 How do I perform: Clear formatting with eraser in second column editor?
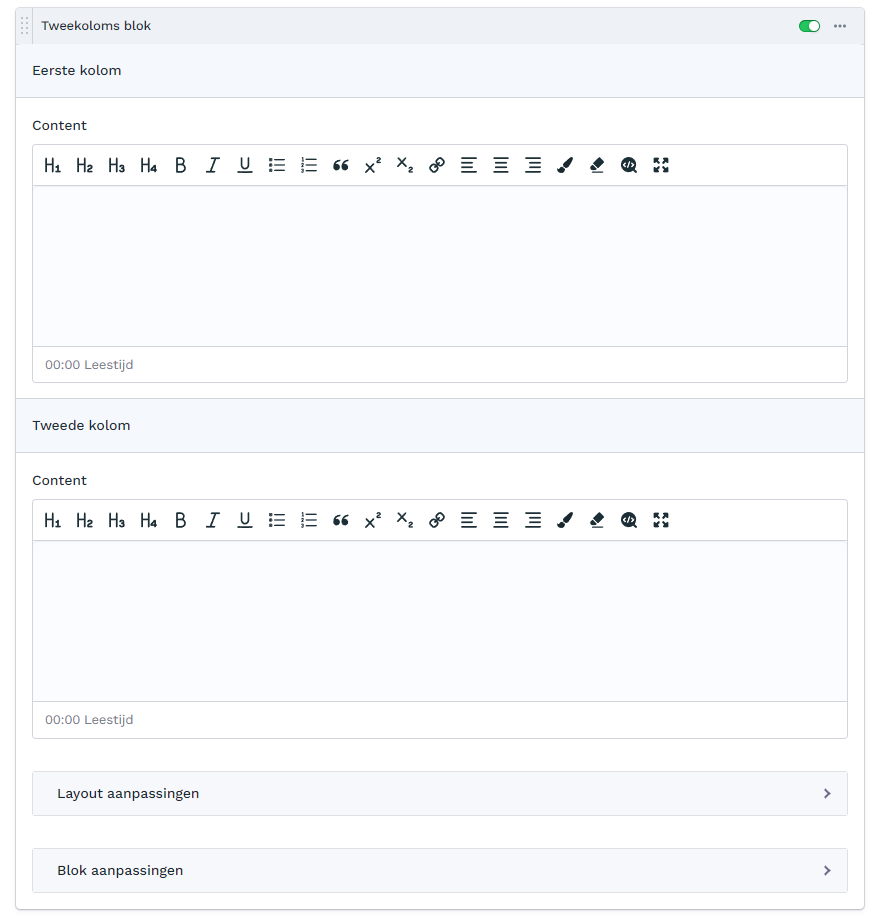coord(597,521)
